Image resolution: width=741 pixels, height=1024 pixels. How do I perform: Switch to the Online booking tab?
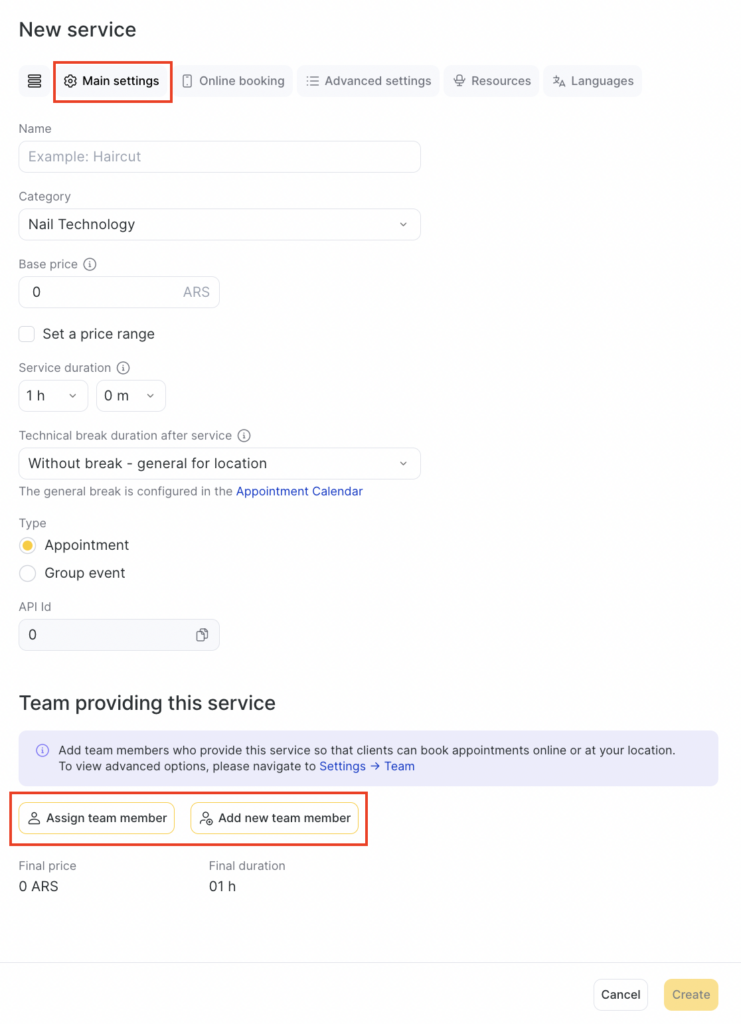click(234, 81)
